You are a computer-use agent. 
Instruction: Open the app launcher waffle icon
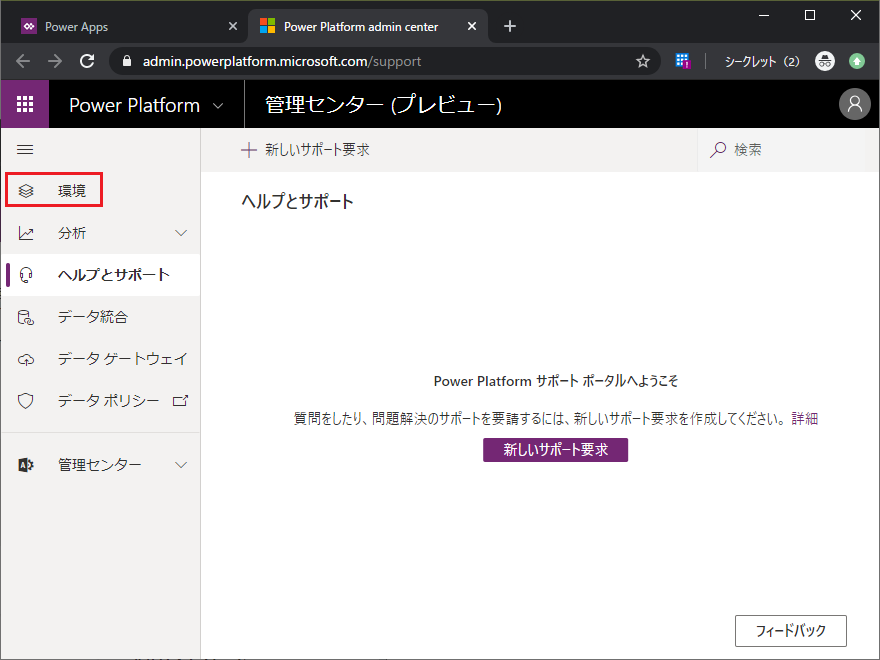pyautogui.click(x=25, y=104)
